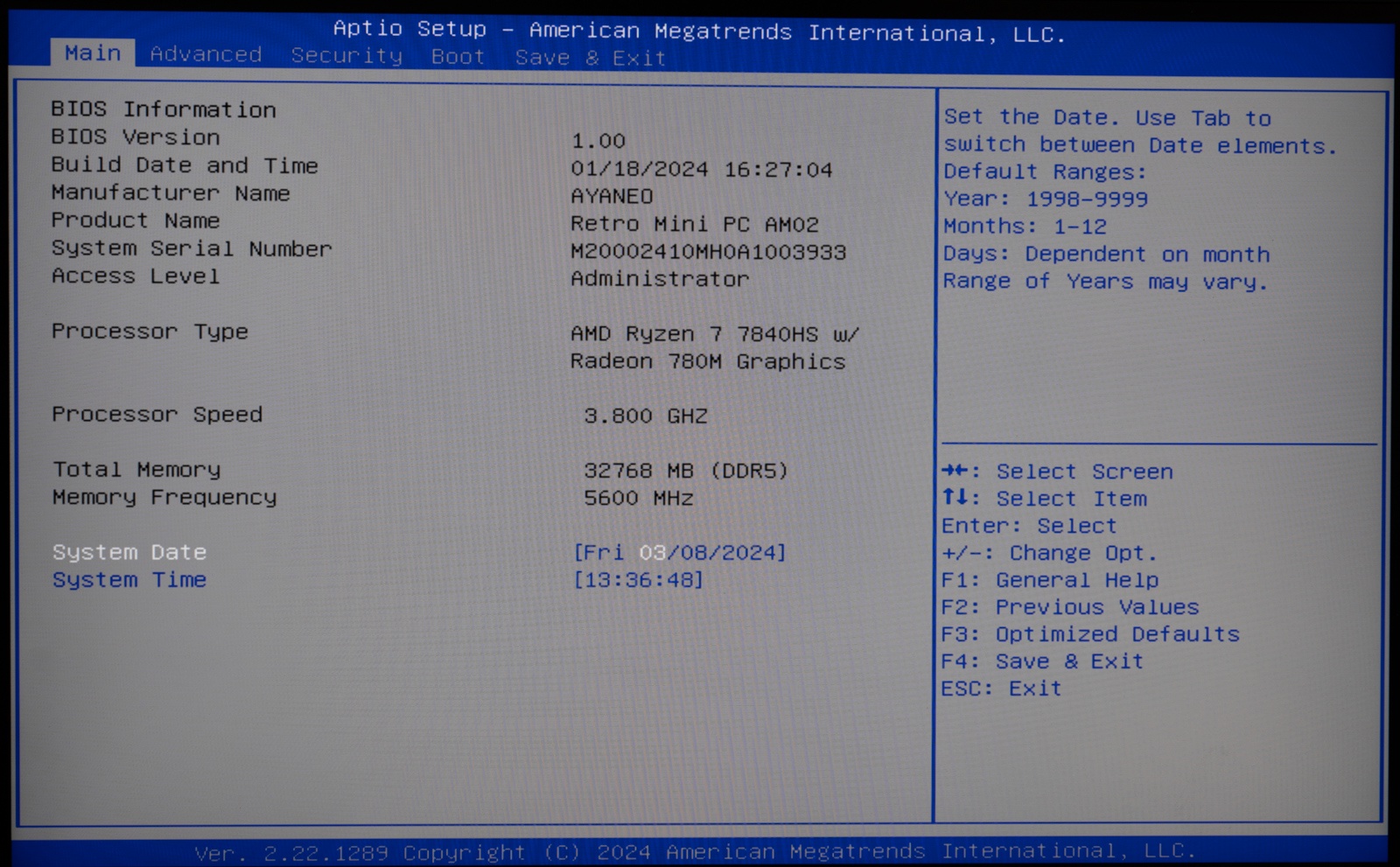Screen dimensions: 1400x867
Task: Click the Enter: Select help line
Action: [1030, 526]
